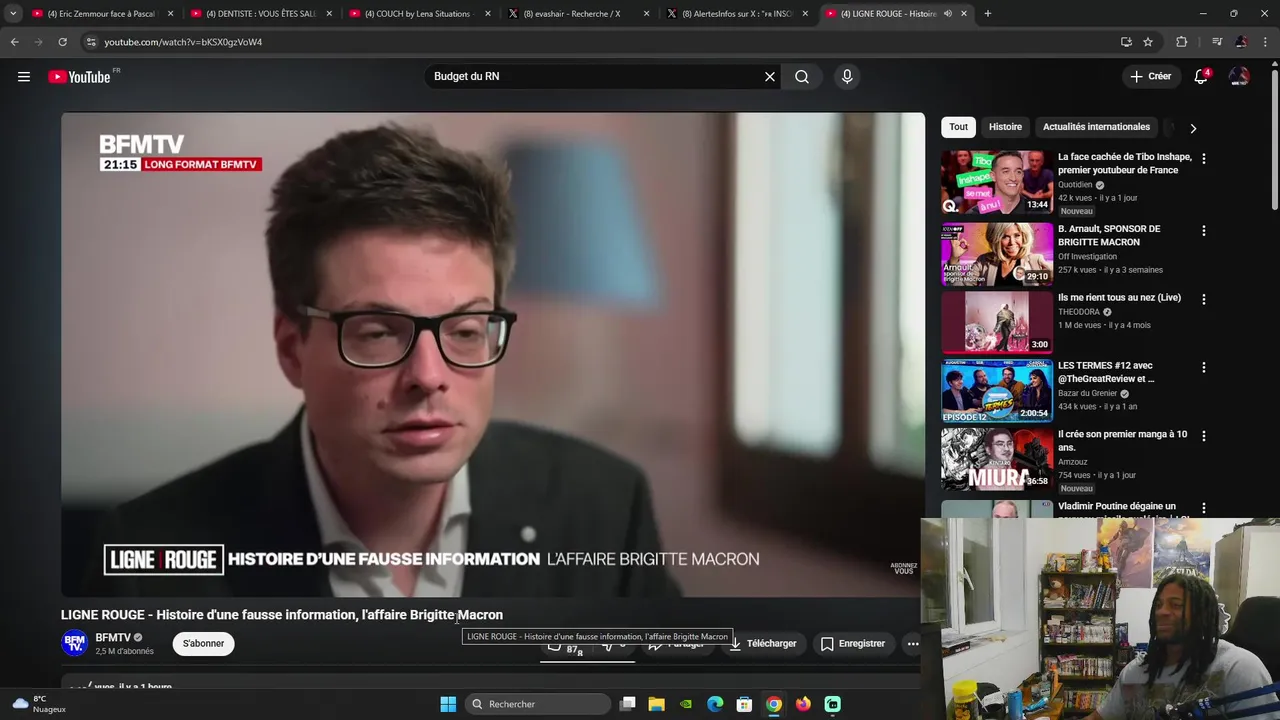Open options menu for B. Arnault video
Viewport: 1280px width, 720px height.
[x=1203, y=231]
